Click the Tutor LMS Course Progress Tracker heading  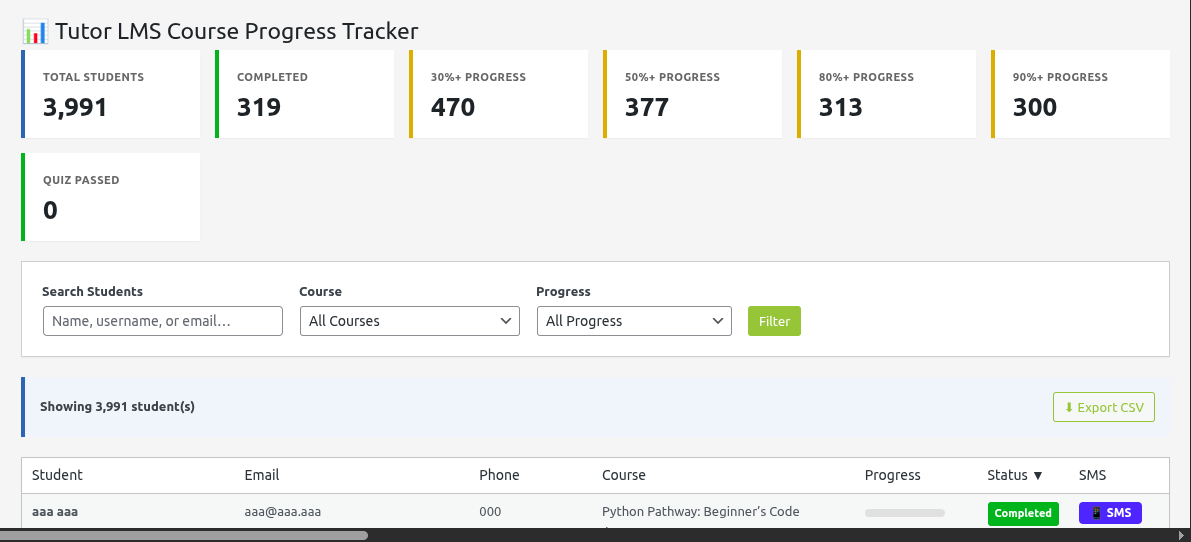(236, 32)
